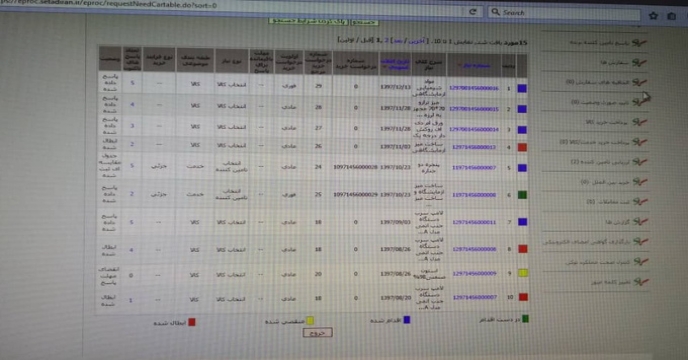Click the icon beside سفارش ها
The image size is (688, 360).
click(x=639, y=63)
